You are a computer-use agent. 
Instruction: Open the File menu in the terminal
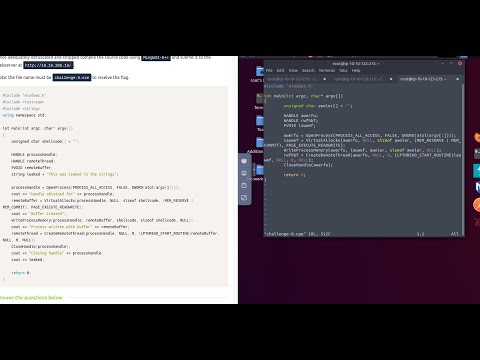269,71
